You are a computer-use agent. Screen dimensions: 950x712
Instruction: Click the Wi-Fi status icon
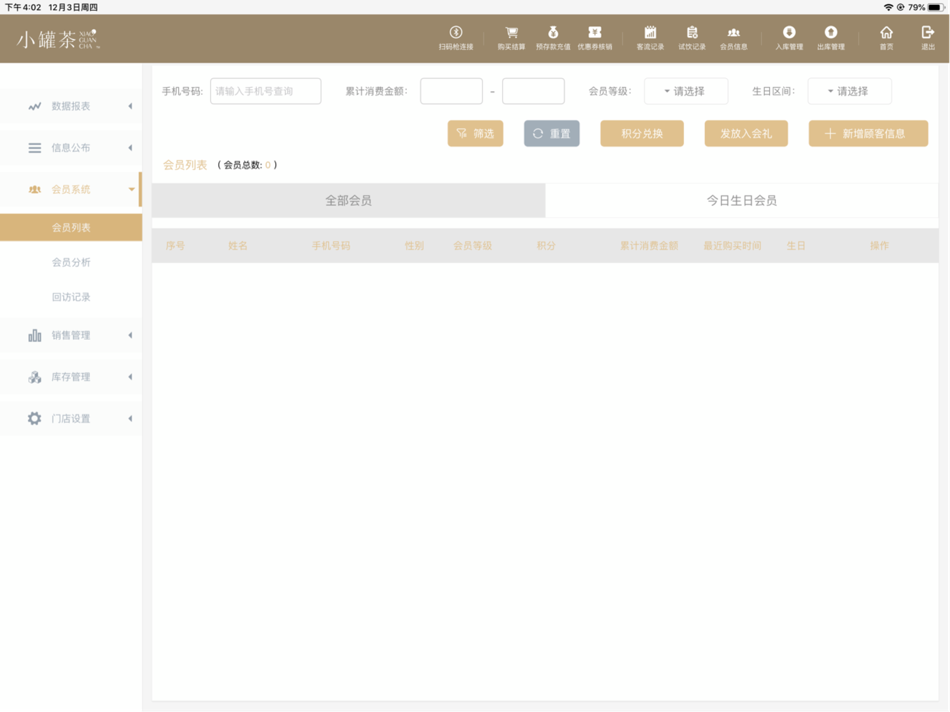[888, 7]
